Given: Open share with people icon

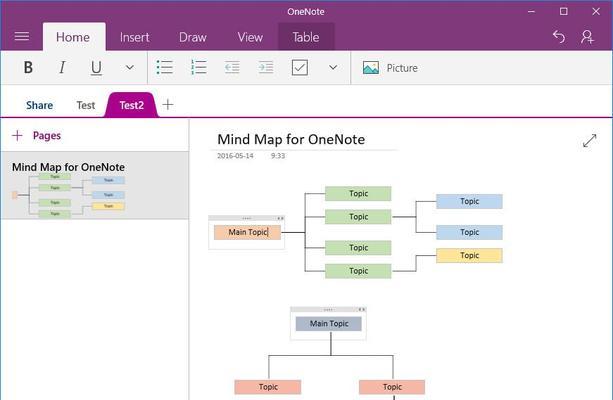Looking at the screenshot, I should (x=587, y=37).
